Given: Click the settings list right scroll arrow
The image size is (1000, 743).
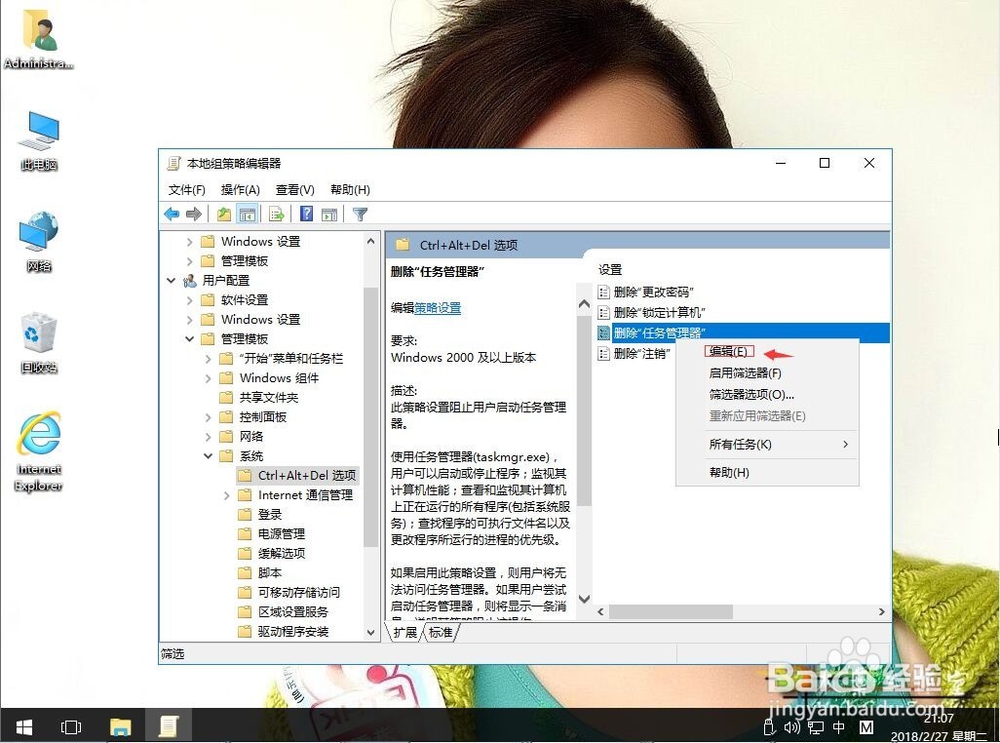Looking at the screenshot, I should point(881,612).
